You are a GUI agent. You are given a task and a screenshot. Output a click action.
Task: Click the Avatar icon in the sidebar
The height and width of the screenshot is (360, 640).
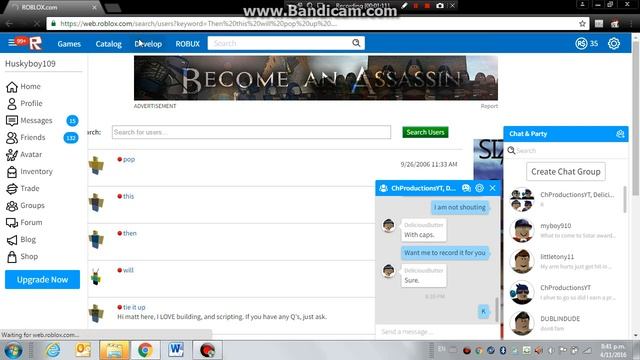coord(12,155)
